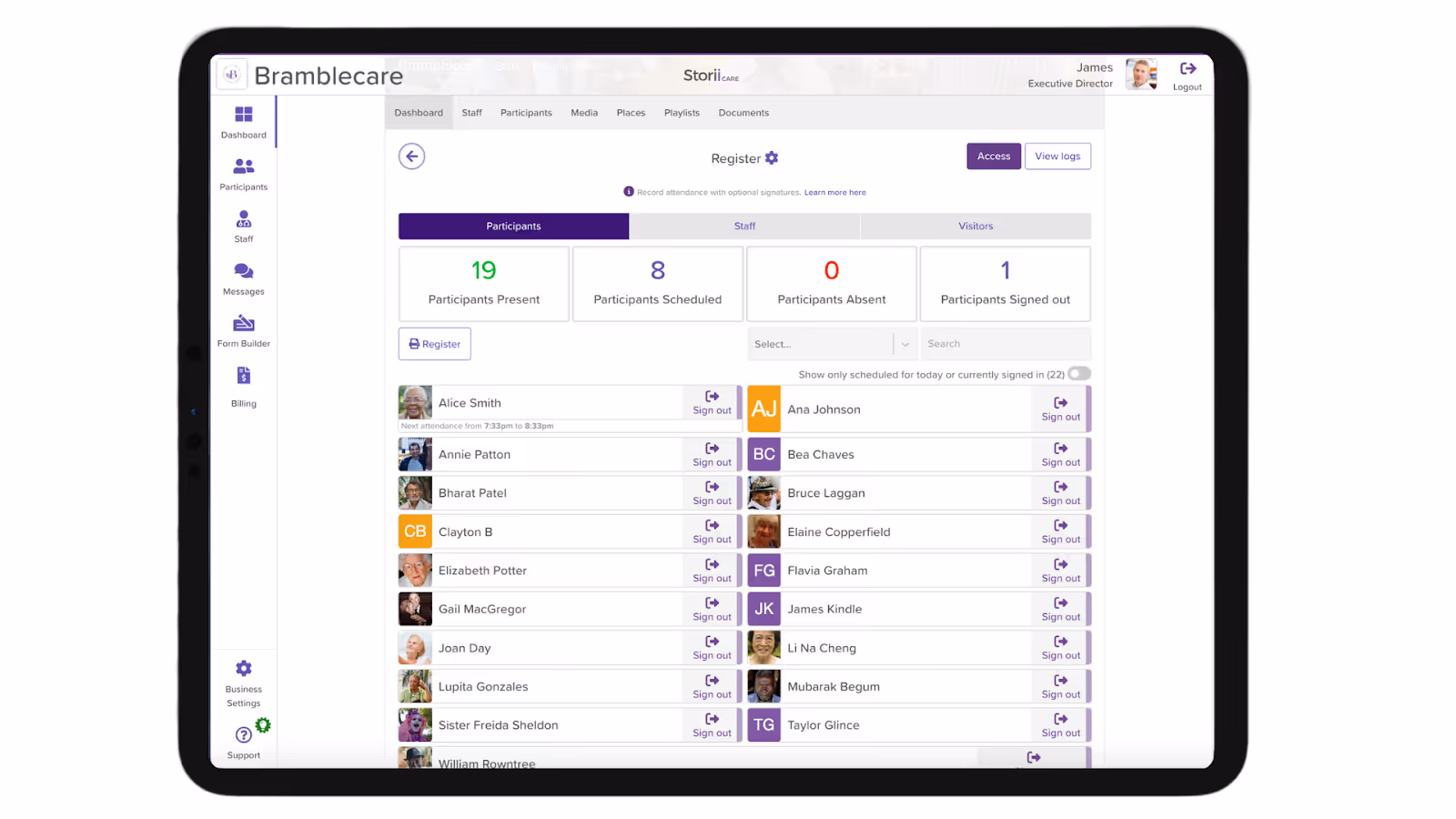This screenshot has width=1456, height=819.
Task: Click the name Taylor Glince
Action: pyautogui.click(x=824, y=725)
